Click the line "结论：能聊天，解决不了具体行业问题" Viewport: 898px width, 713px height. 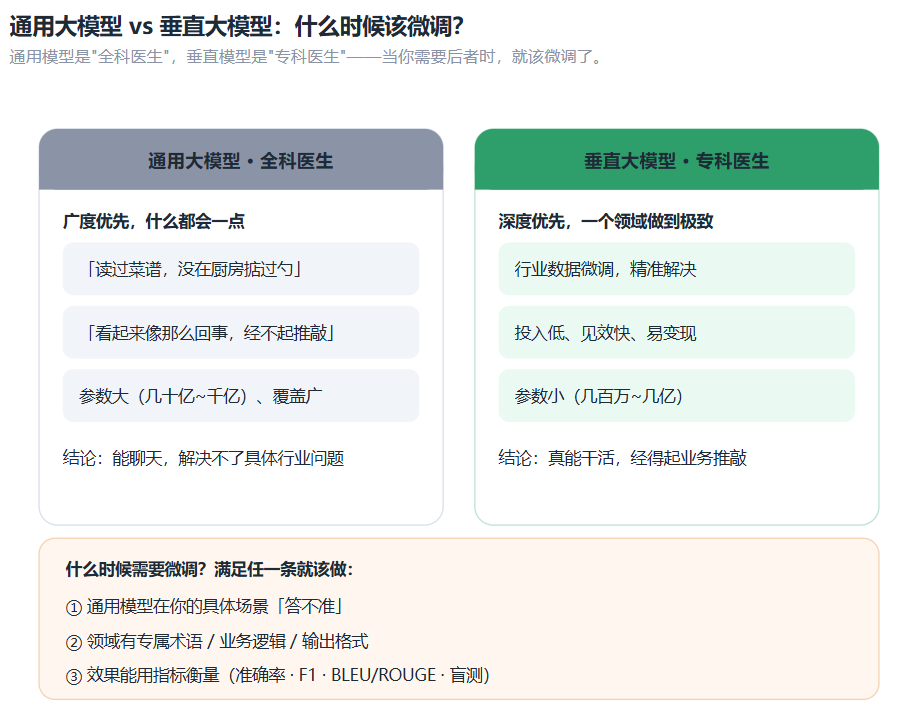[x=203, y=458]
